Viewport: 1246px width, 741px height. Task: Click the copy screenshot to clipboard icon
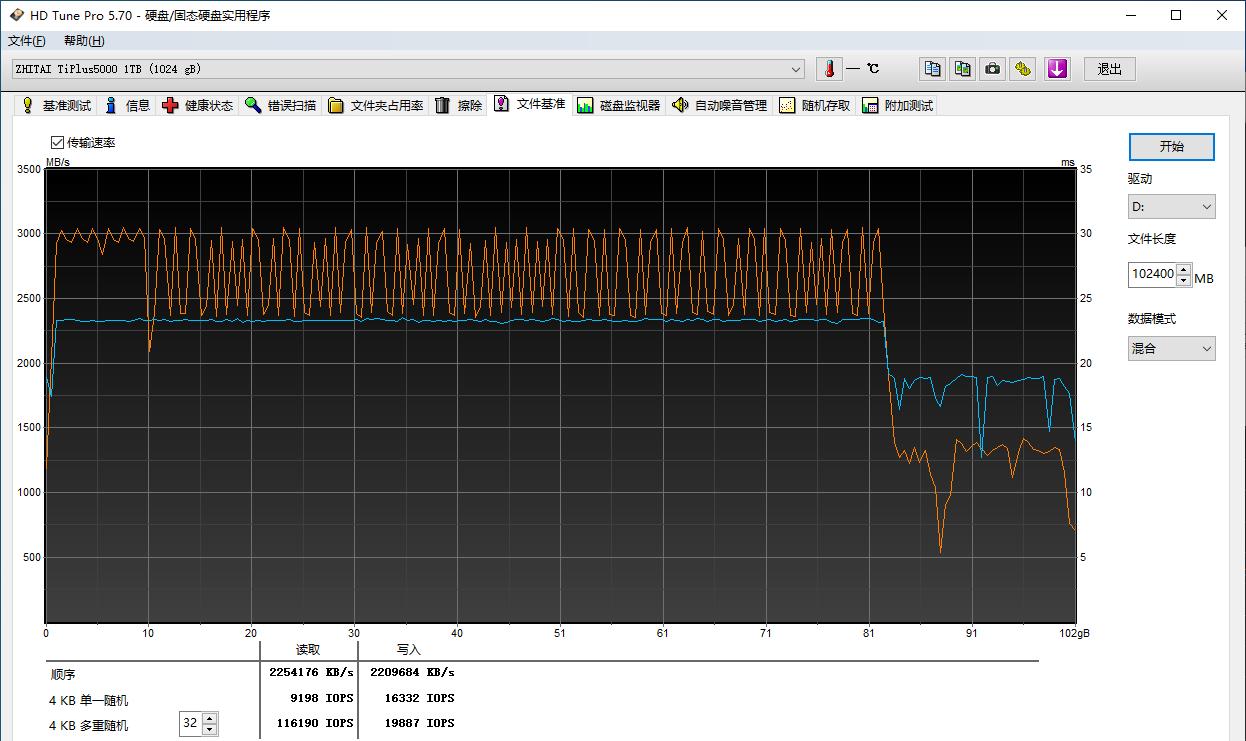coord(962,69)
